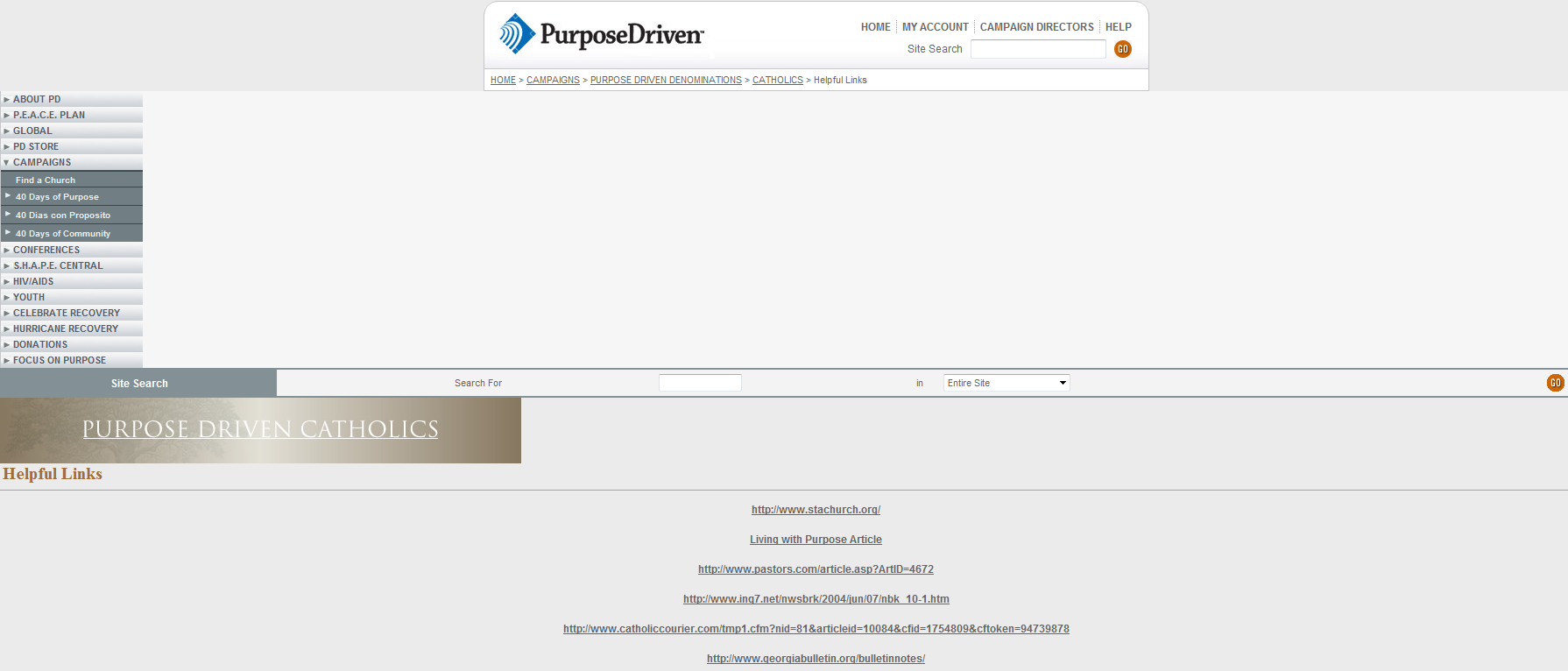The height and width of the screenshot is (671, 1568).
Task: Select YOUTH sidebar item
Action: pyautogui.click(x=29, y=298)
